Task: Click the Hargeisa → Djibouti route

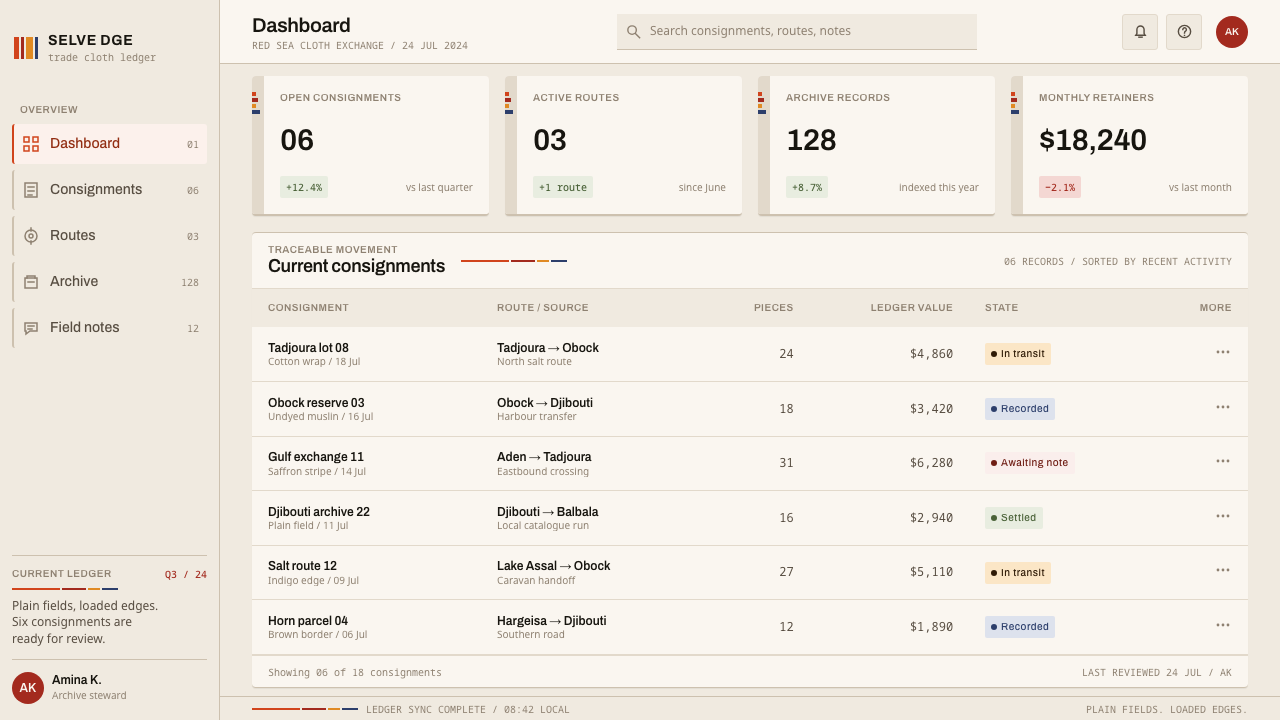Action: pyautogui.click(x=551, y=621)
